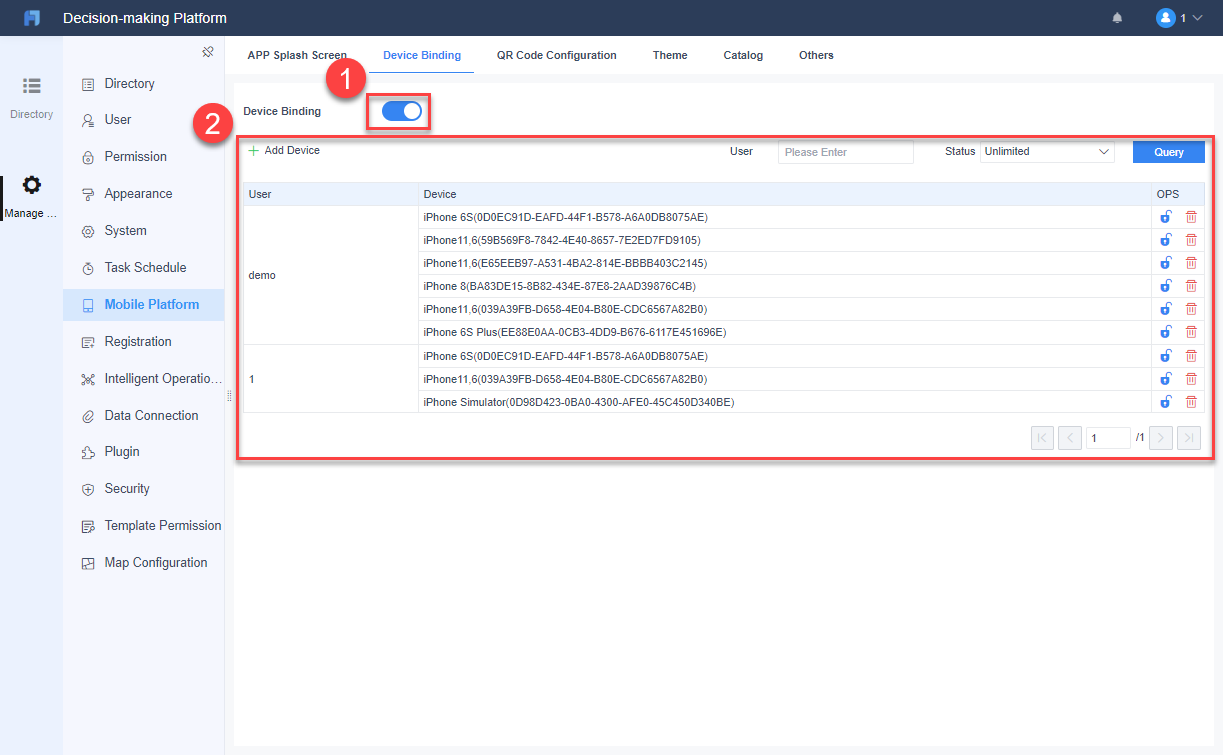
Task: Click the blue Query button
Action: point(1168,151)
